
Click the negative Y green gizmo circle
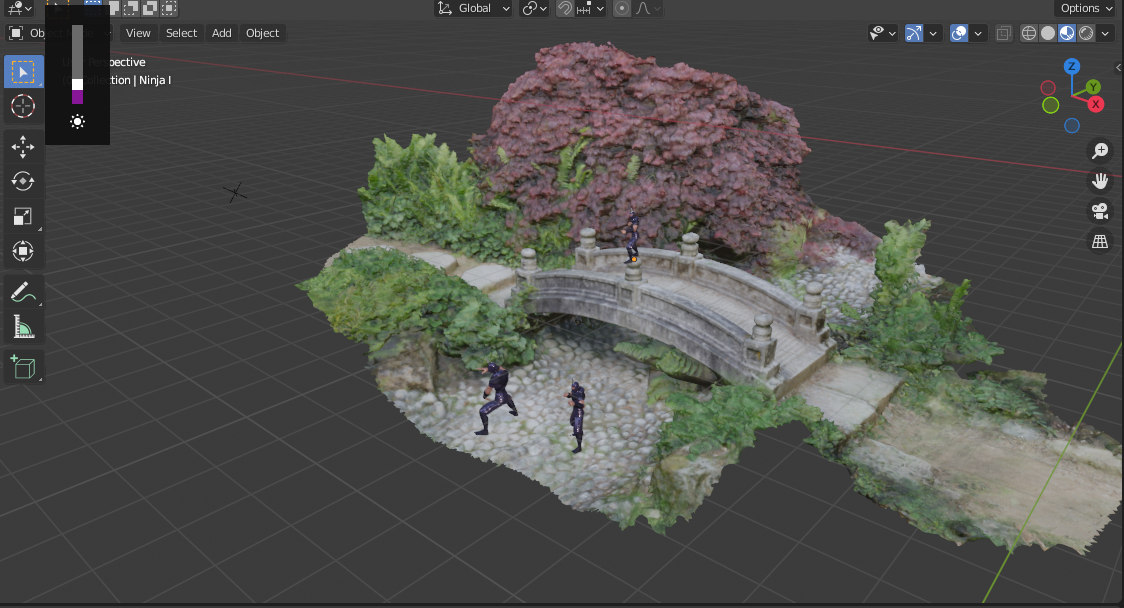1051,105
